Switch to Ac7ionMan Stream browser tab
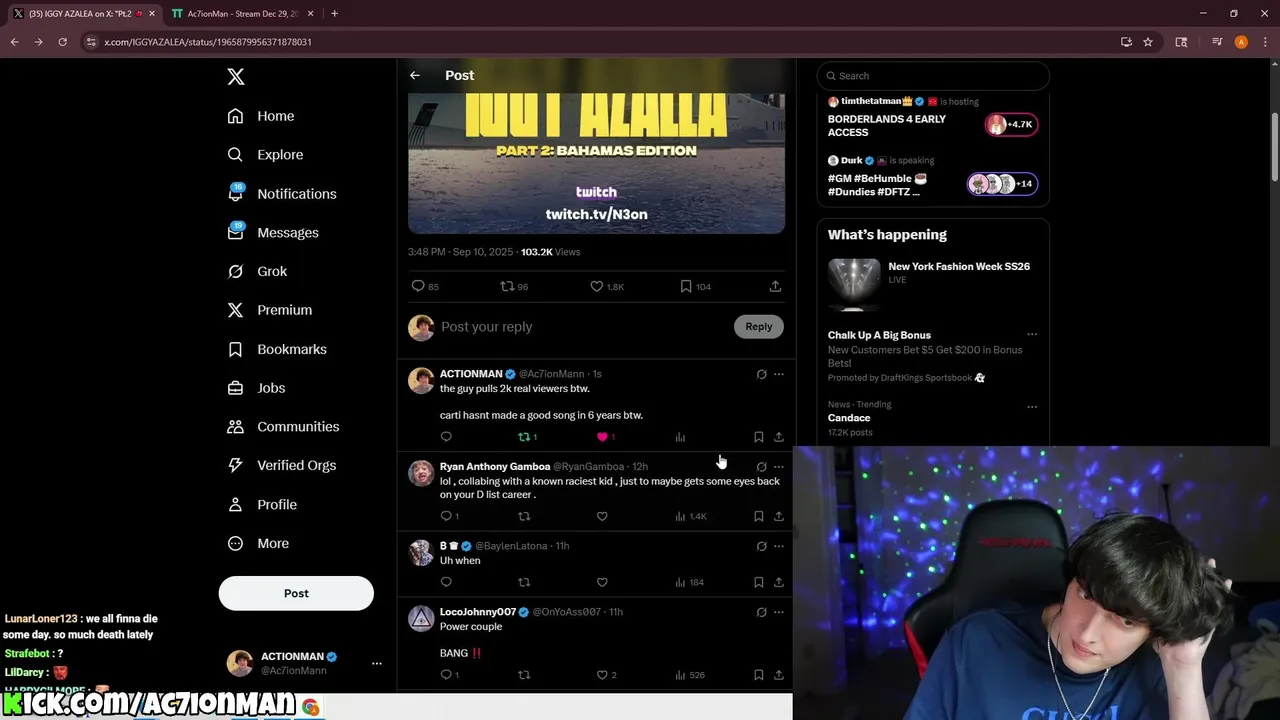This screenshot has height=720, width=1280. coord(243,14)
